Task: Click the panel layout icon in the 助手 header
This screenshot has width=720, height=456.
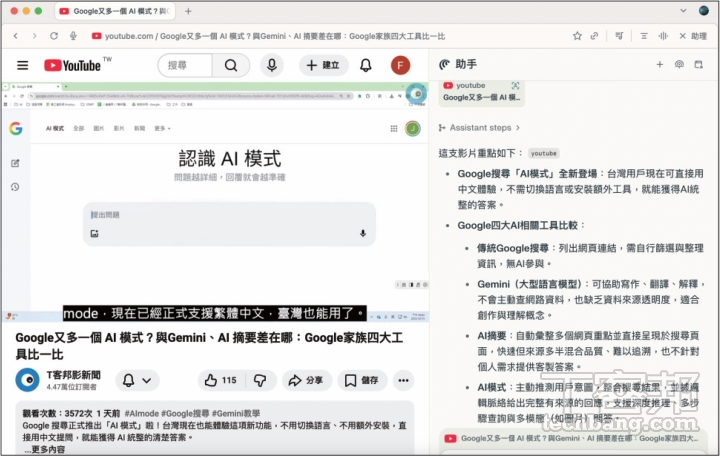Action: pyautogui.click(x=698, y=64)
